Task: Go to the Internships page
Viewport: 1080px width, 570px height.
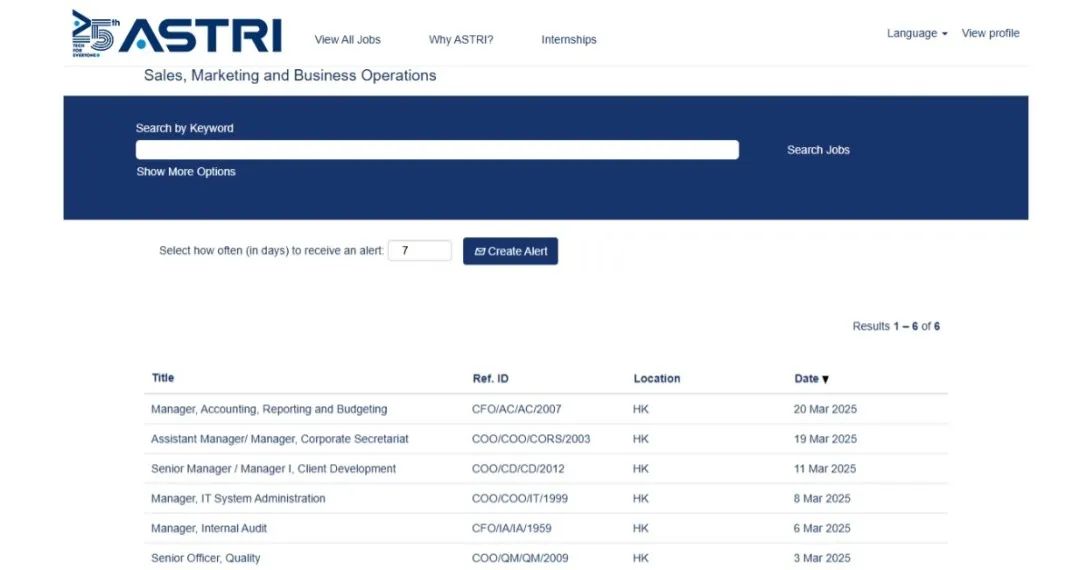Action: point(569,40)
